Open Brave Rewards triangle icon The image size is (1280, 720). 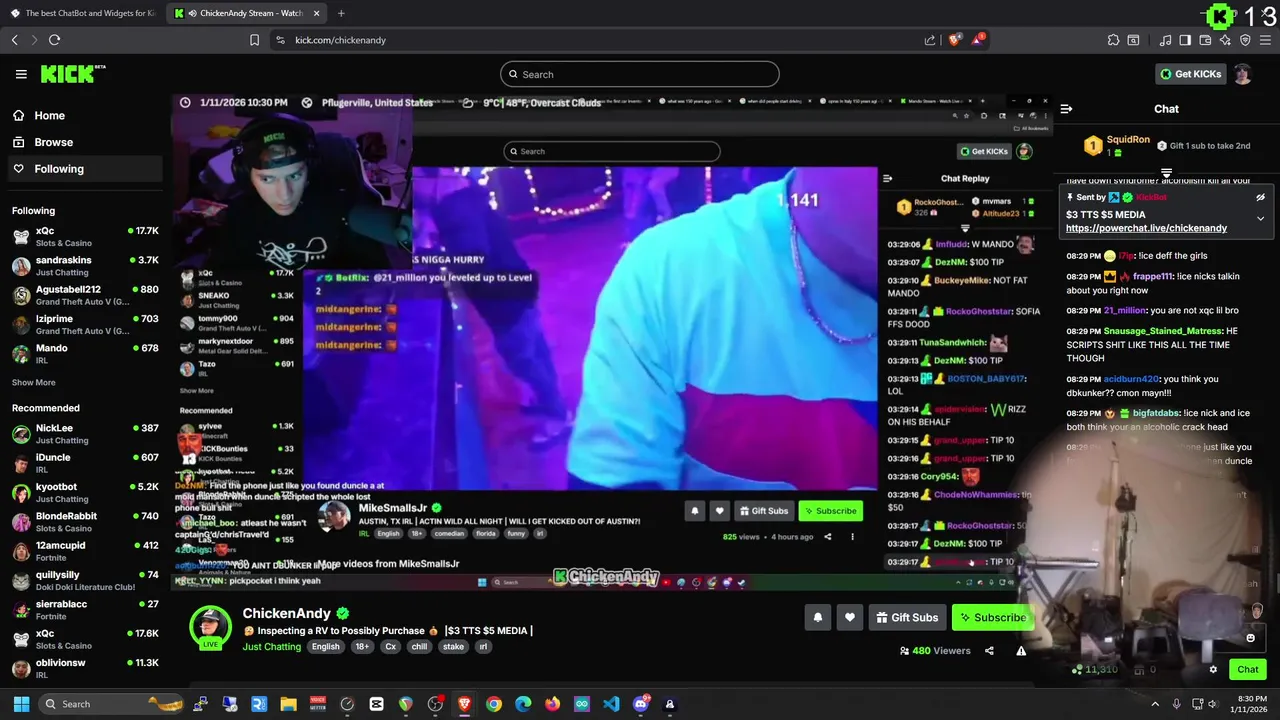pos(977,40)
